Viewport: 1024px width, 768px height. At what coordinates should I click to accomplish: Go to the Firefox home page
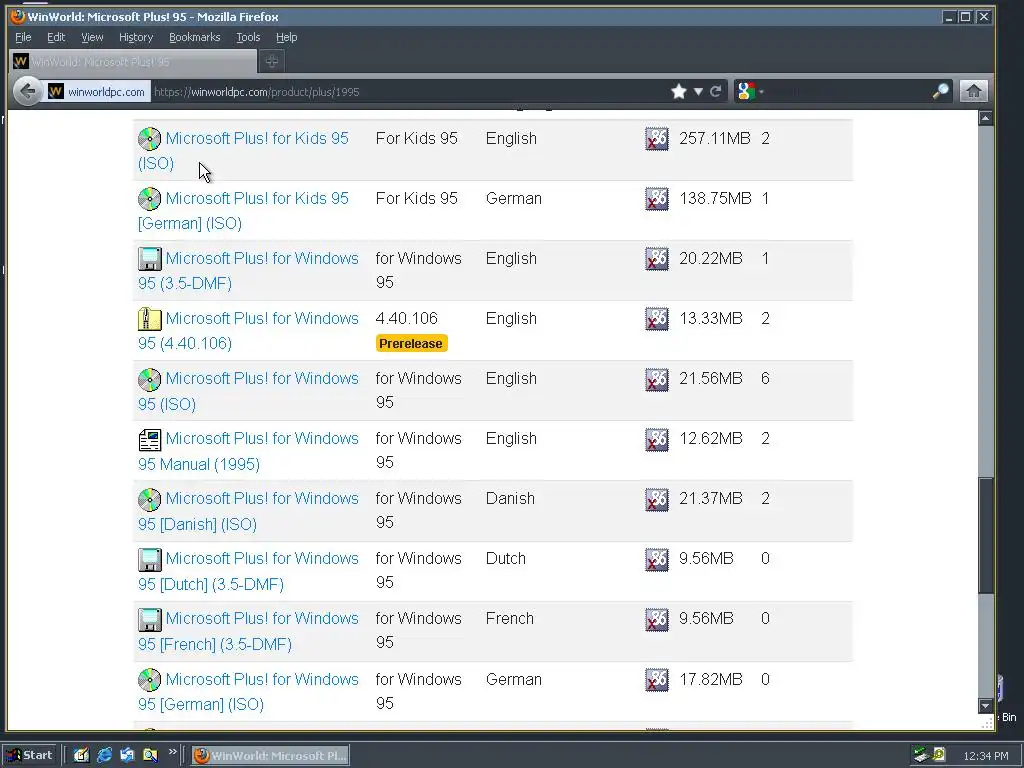tap(973, 91)
